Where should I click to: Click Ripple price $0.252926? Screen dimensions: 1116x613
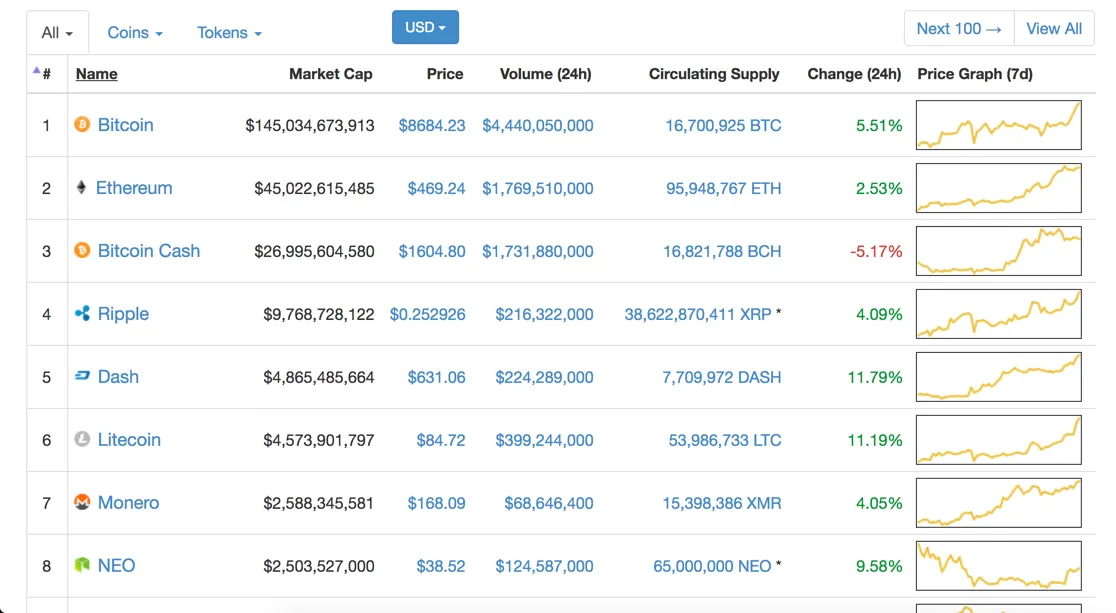[x=427, y=315]
